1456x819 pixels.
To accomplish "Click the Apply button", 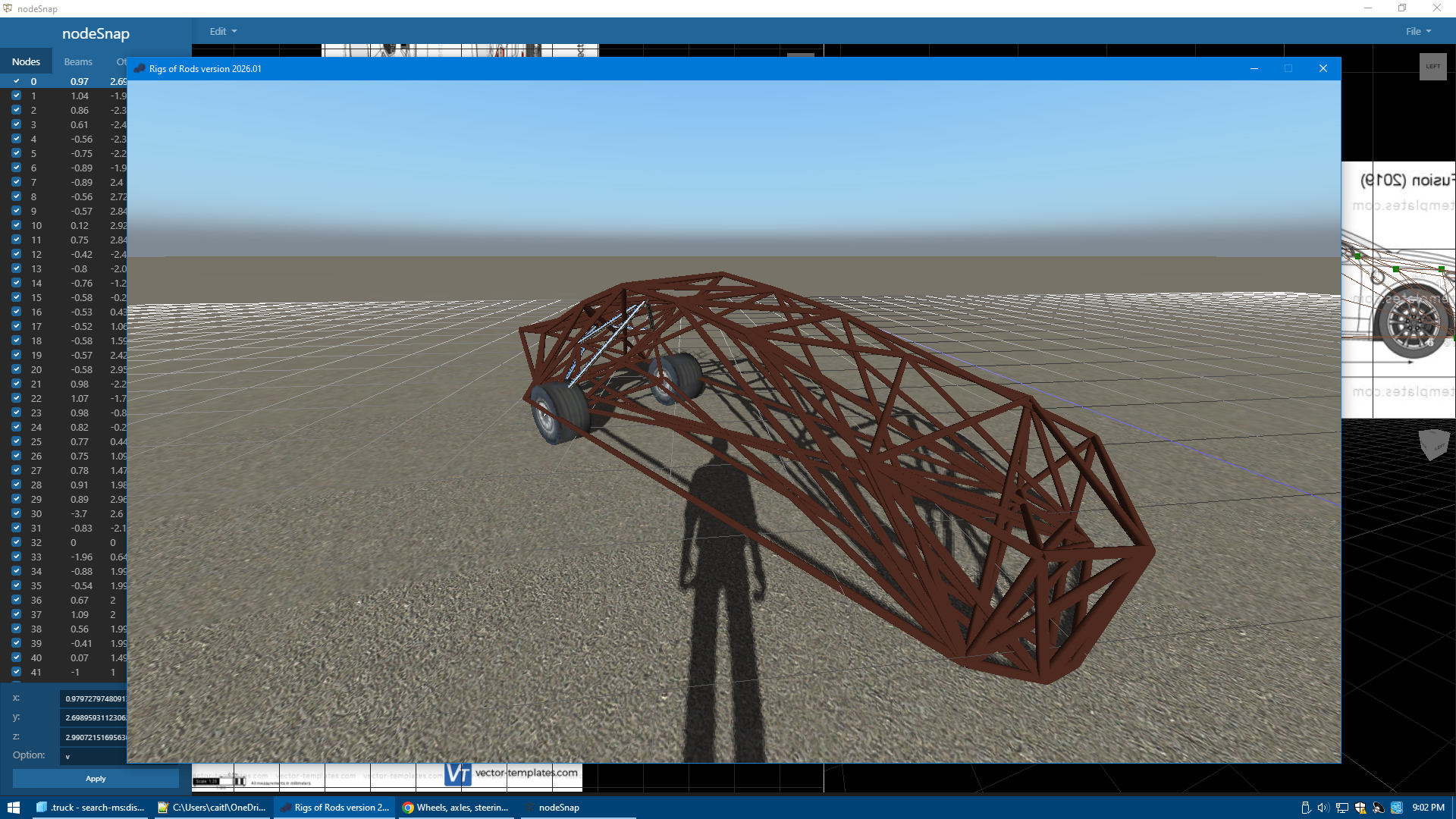I will (x=96, y=779).
